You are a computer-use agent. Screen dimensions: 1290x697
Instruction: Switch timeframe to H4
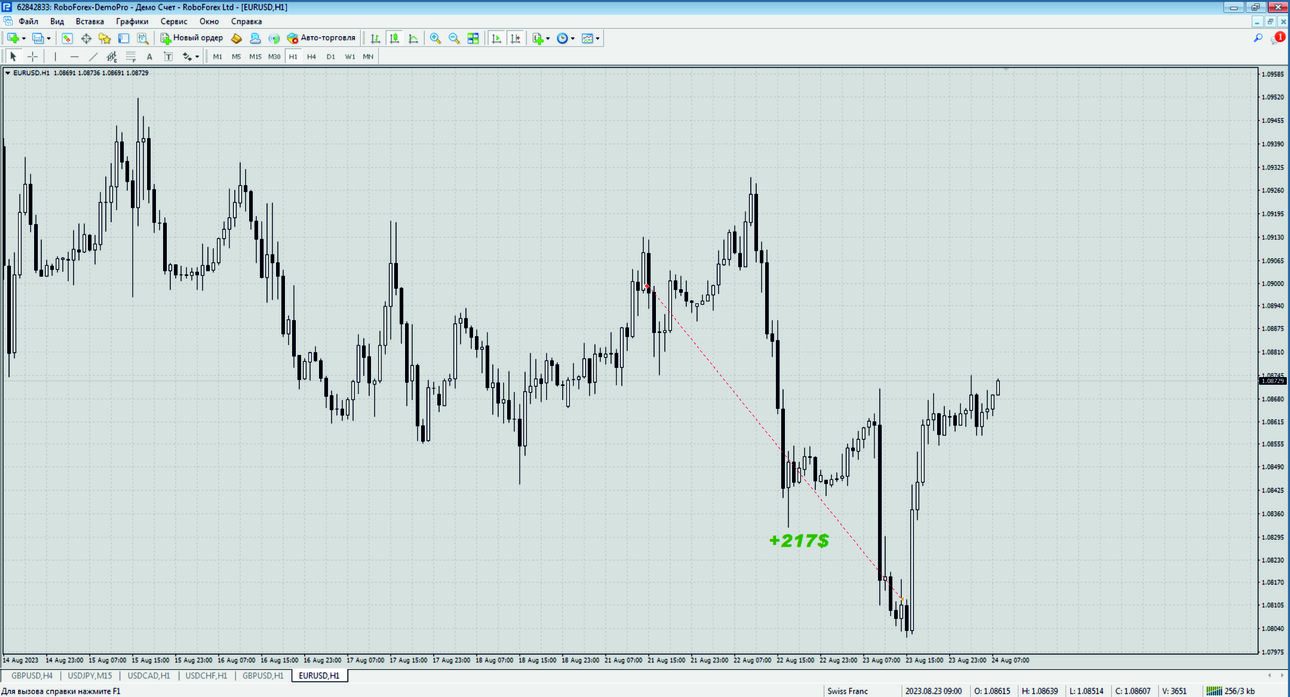[x=311, y=57]
